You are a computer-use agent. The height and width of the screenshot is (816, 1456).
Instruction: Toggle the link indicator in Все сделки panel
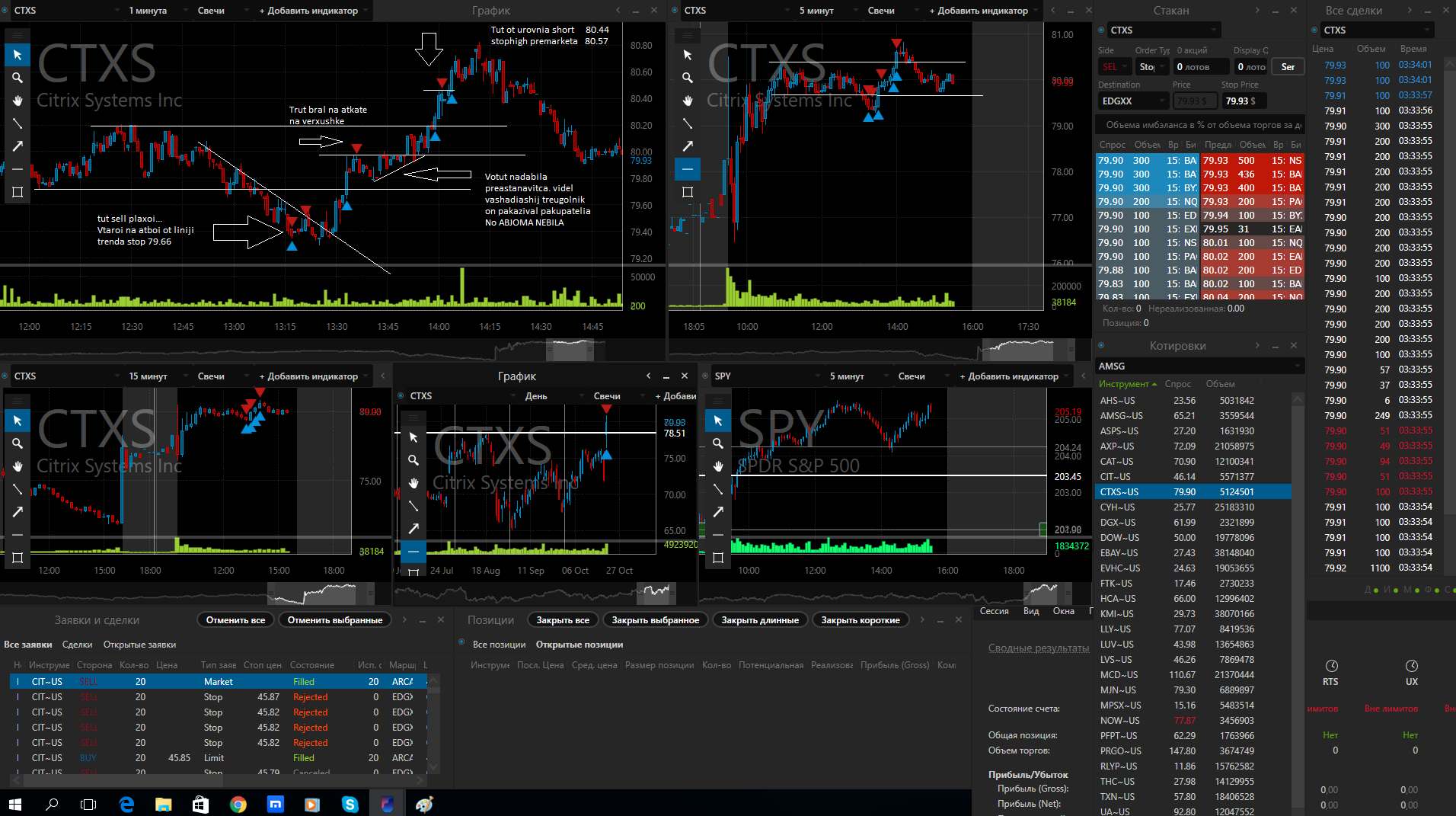(x=1314, y=30)
